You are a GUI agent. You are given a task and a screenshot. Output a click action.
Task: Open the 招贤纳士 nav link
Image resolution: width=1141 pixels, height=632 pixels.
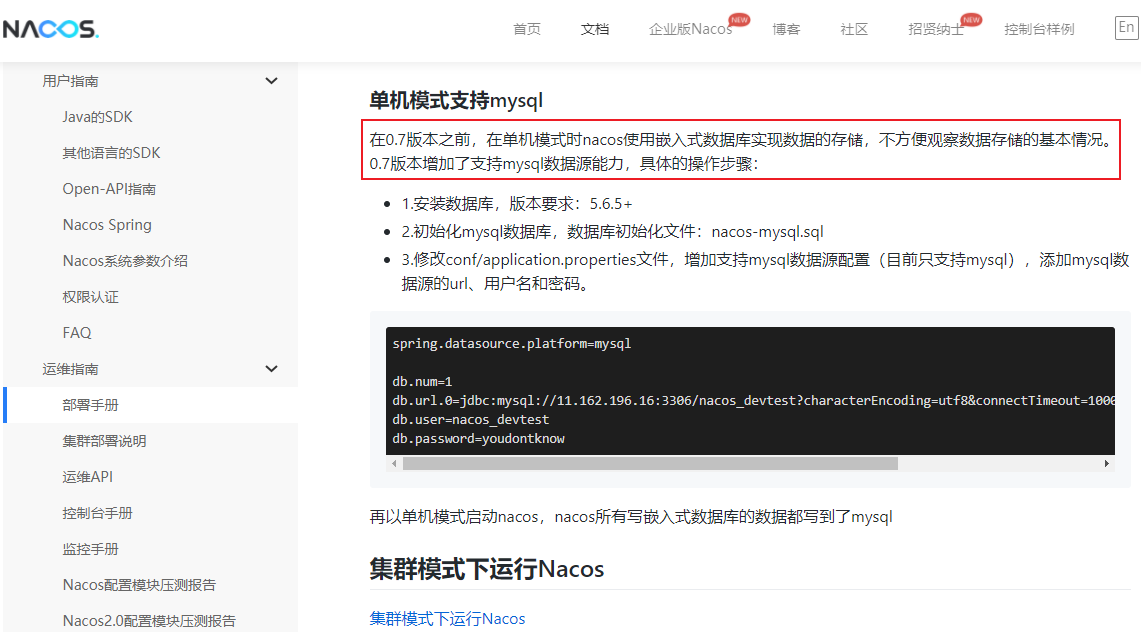point(936,29)
